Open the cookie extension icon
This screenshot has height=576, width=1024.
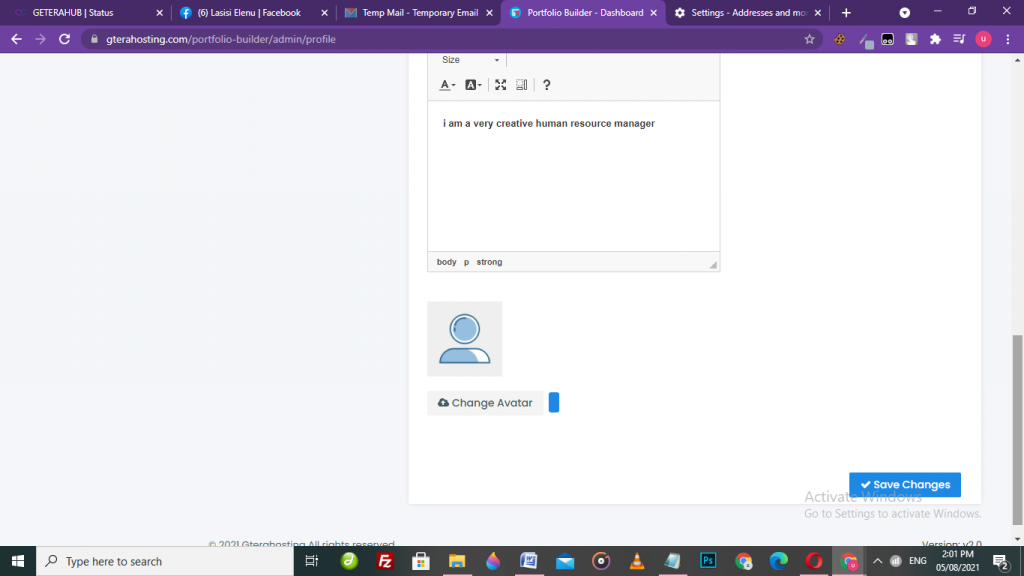pos(840,39)
